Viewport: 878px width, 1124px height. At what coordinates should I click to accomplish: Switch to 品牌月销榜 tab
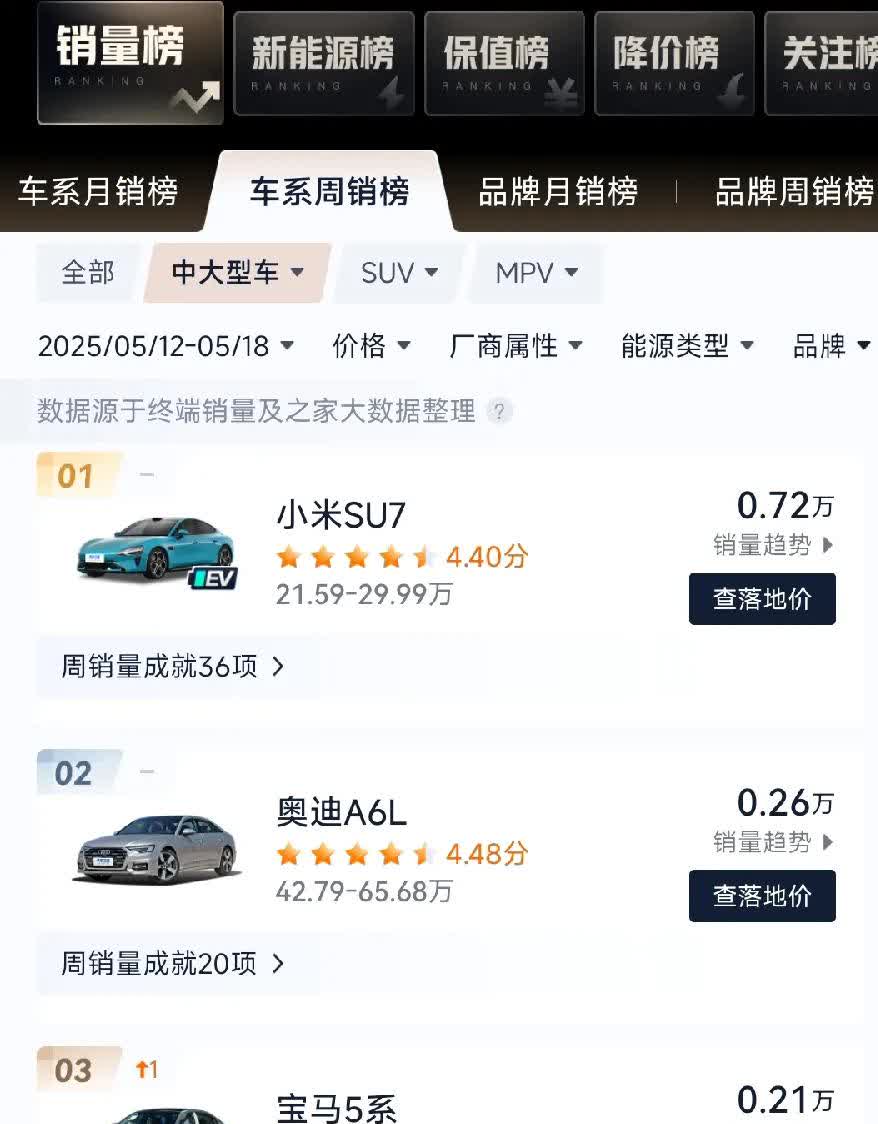[558, 192]
